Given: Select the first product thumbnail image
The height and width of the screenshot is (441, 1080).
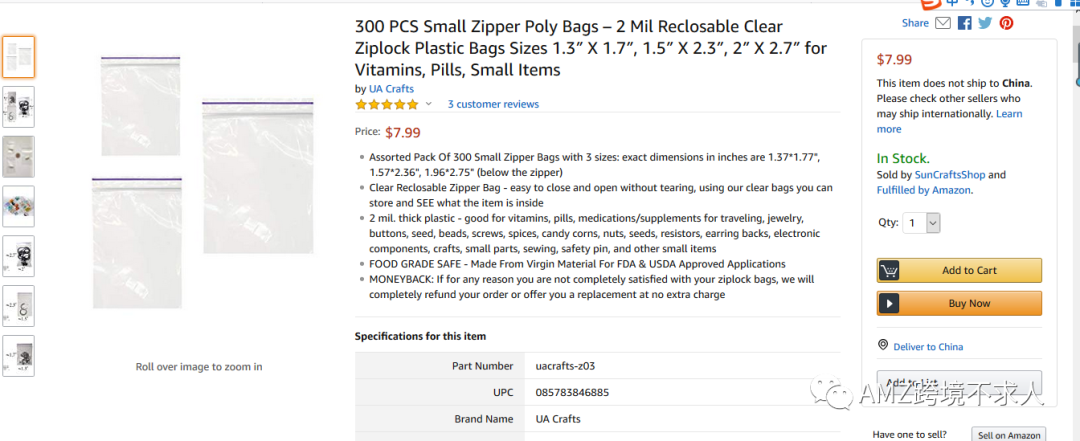Looking at the screenshot, I should coord(18,57).
